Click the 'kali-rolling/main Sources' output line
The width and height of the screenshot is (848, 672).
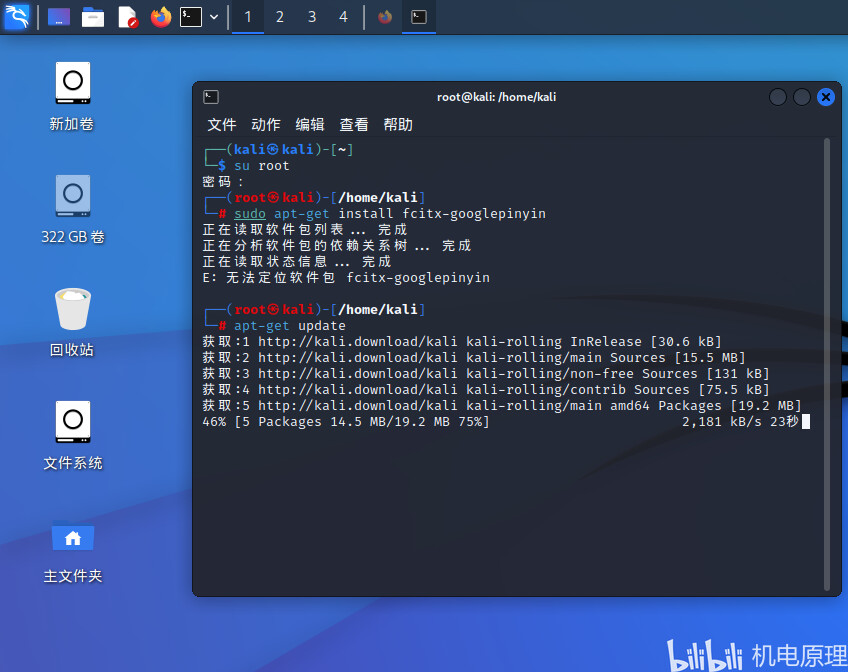click(474, 358)
